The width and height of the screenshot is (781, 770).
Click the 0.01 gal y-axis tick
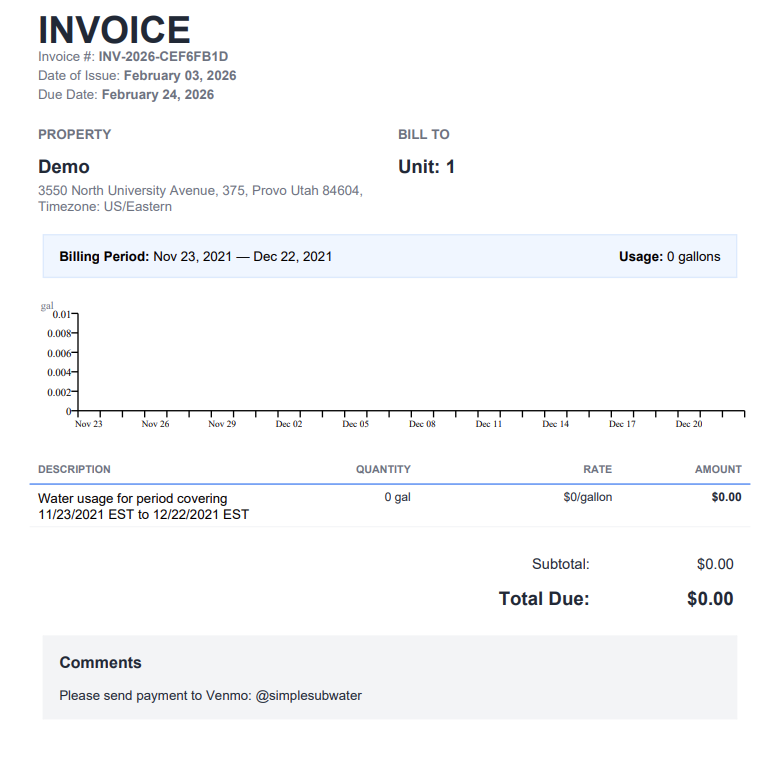[x=60, y=314]
